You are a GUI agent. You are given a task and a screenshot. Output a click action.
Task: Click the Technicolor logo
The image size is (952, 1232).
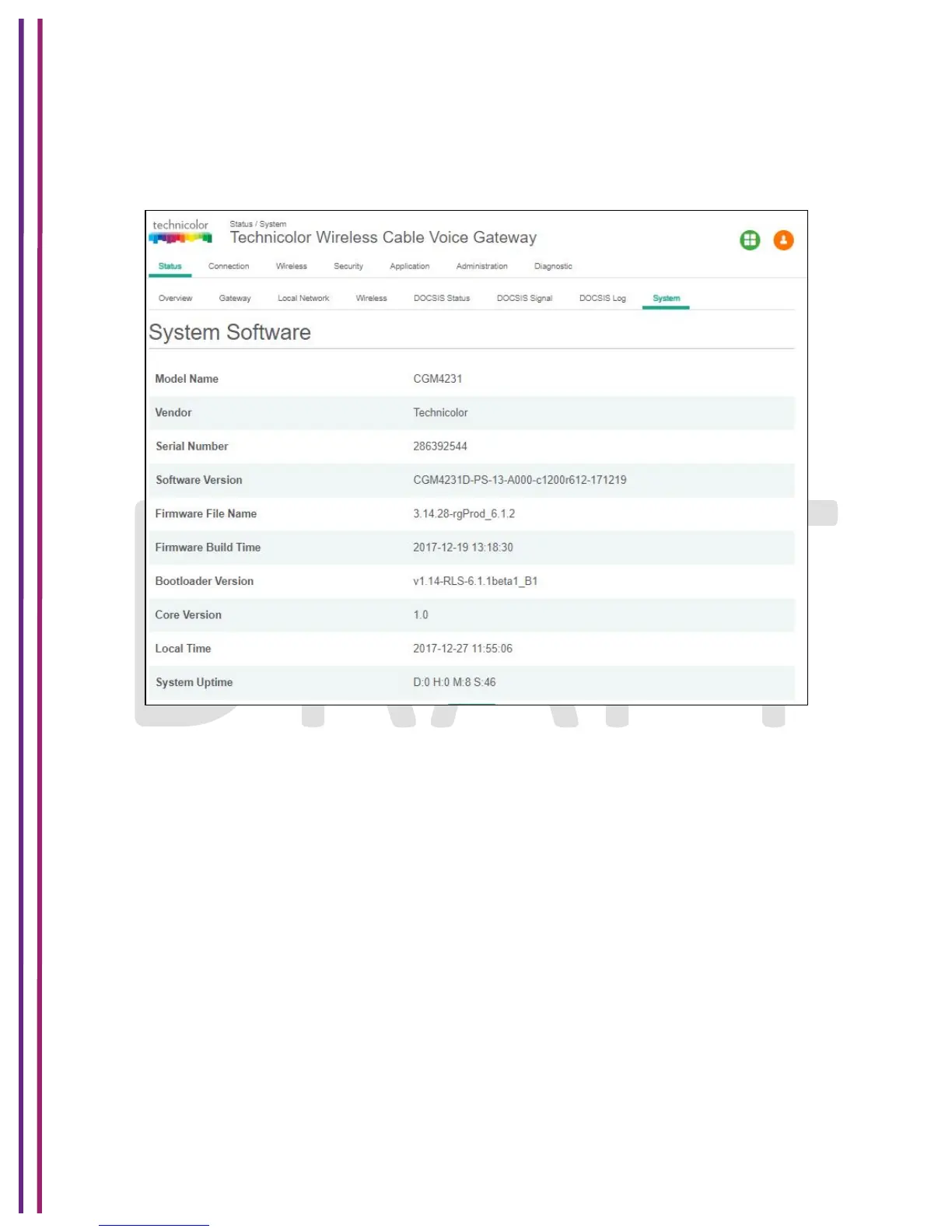(x=180, y=231)
